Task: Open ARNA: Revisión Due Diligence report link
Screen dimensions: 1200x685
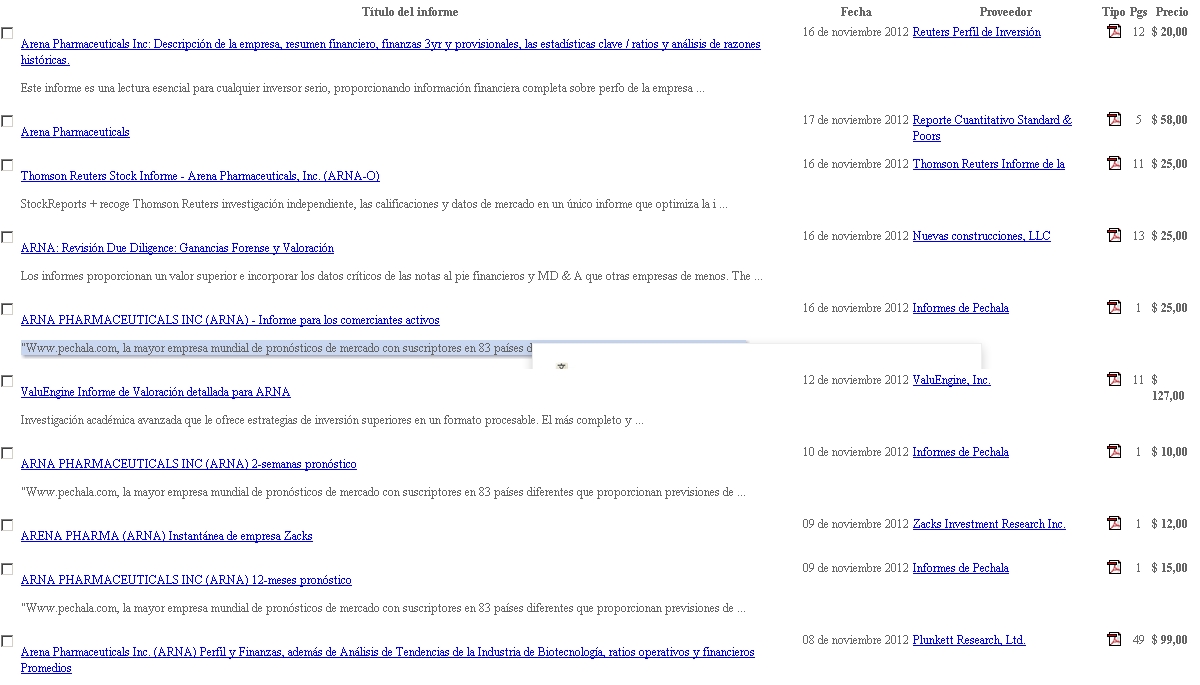Action: (x=177, y=248)
